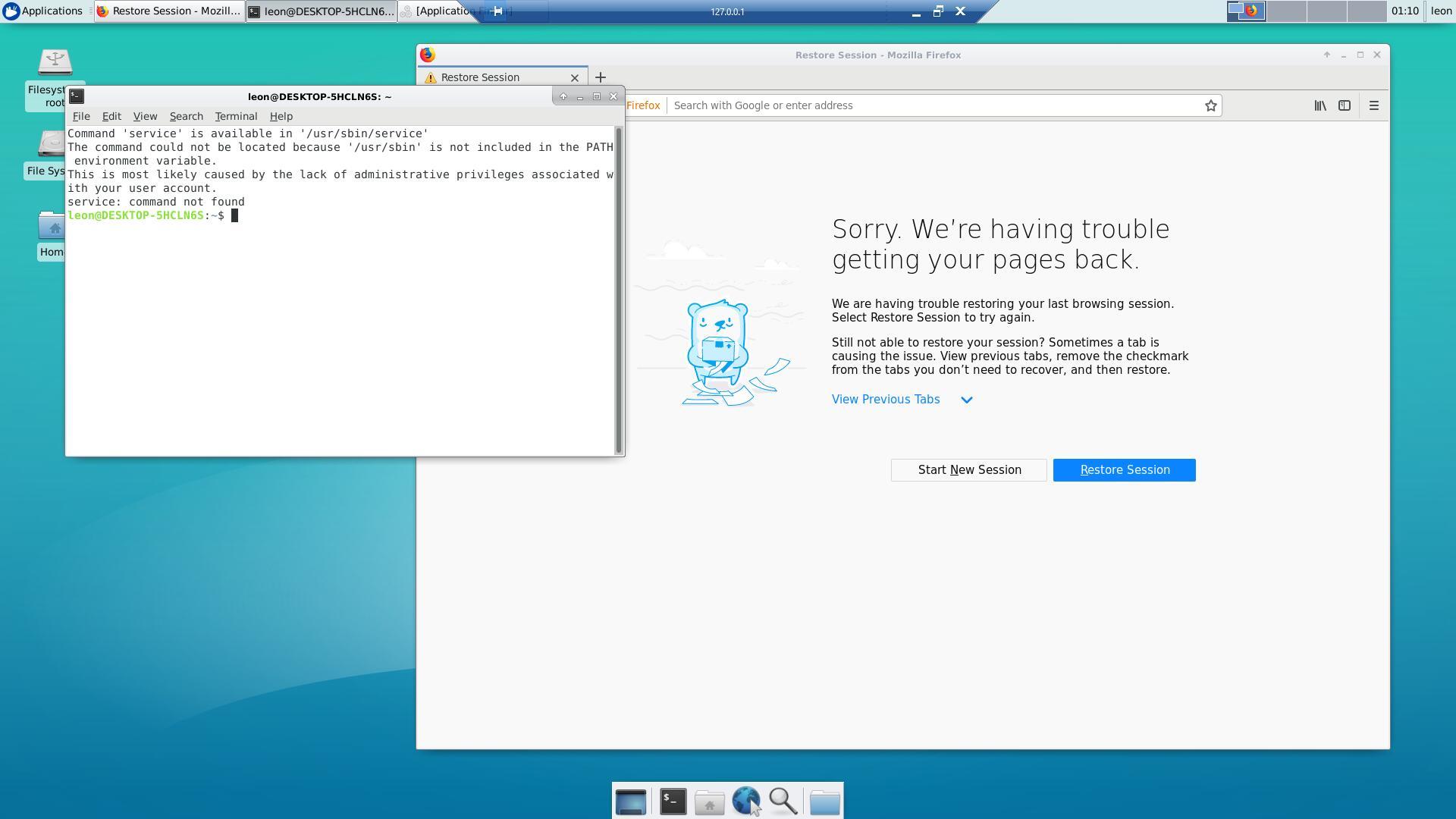Launch web browser globe in dock
1456x819 pixels.
pyautogui.click(x=746, y=802)
